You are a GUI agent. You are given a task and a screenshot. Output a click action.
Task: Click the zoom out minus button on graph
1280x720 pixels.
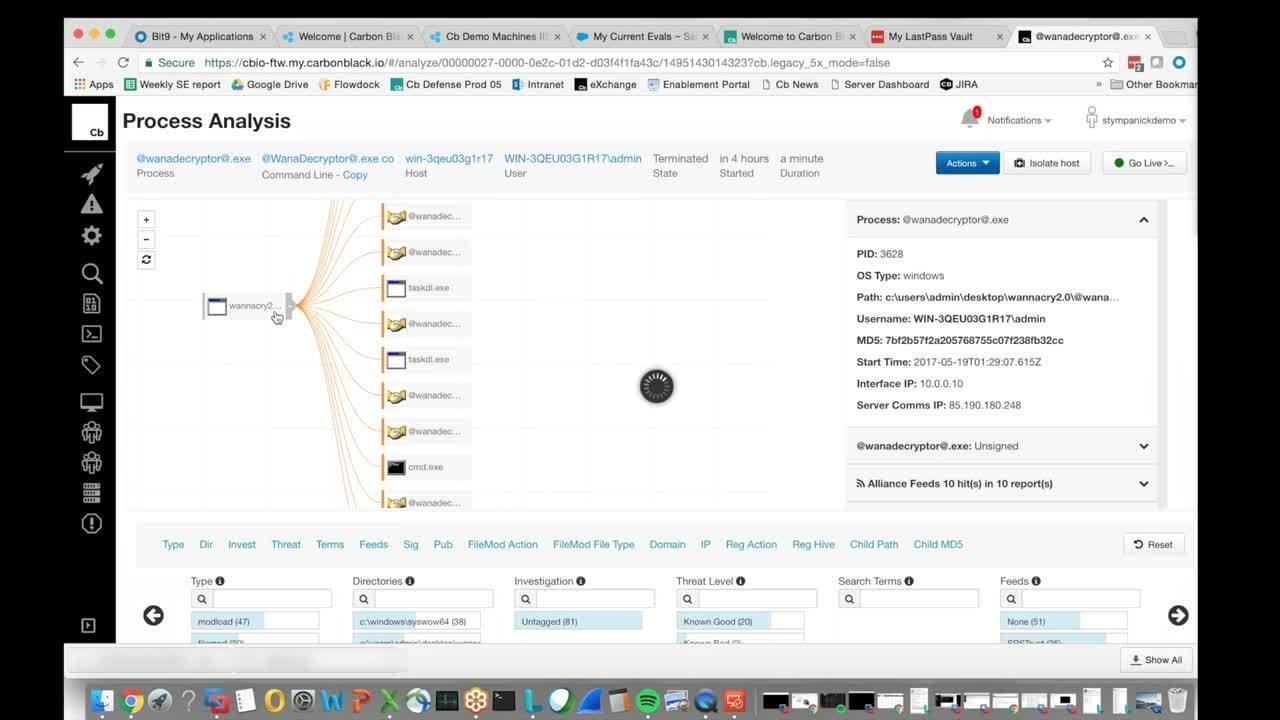[x=146, y=239]
